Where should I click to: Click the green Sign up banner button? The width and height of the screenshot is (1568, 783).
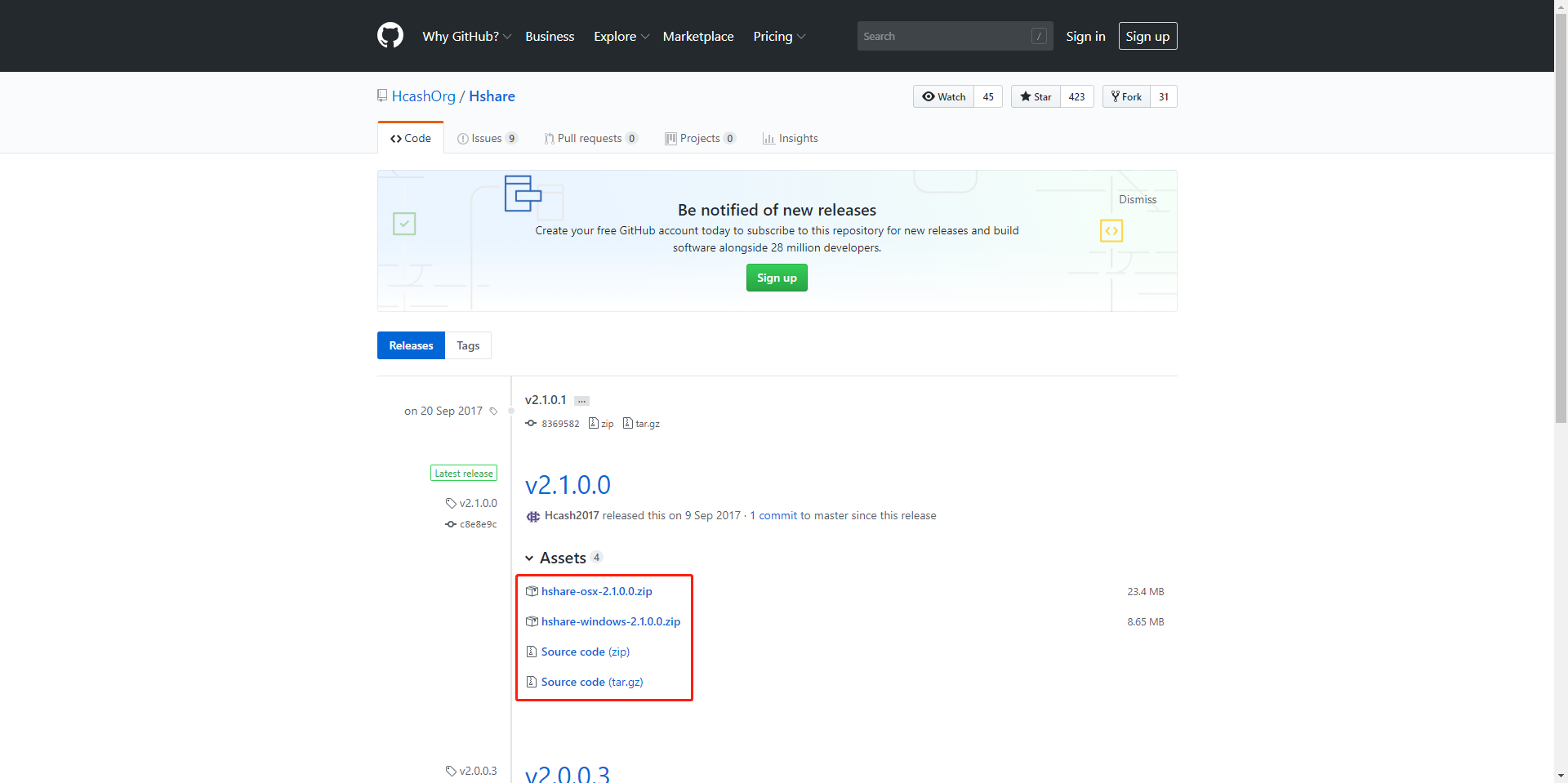pyautogui.click(x=777, y=278)
